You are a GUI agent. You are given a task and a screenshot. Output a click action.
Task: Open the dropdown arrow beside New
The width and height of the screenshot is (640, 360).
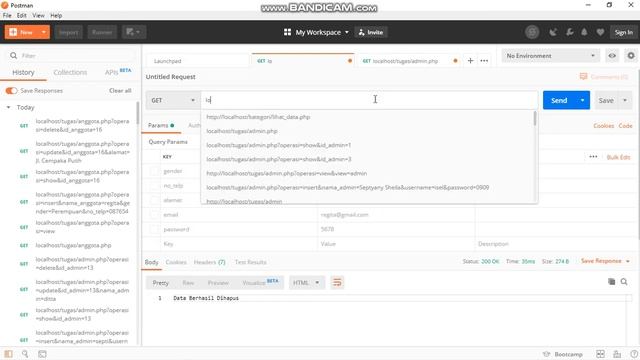44,32
